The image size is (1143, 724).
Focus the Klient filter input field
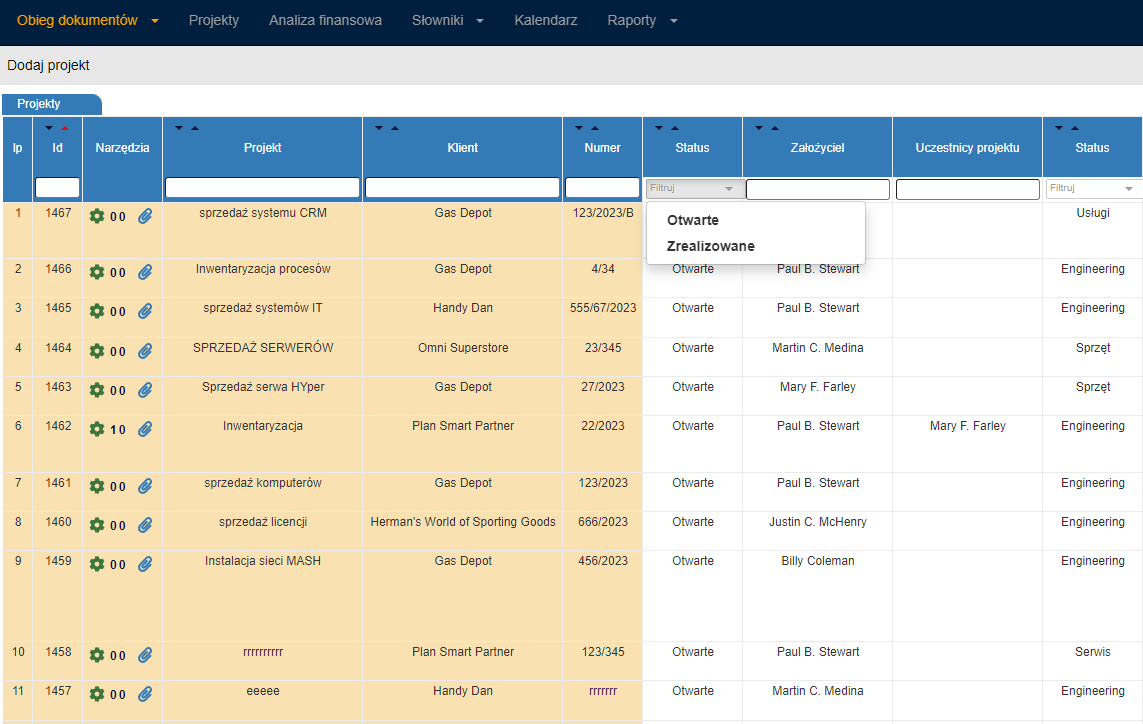pyautogui.click(x=462, y=188)
